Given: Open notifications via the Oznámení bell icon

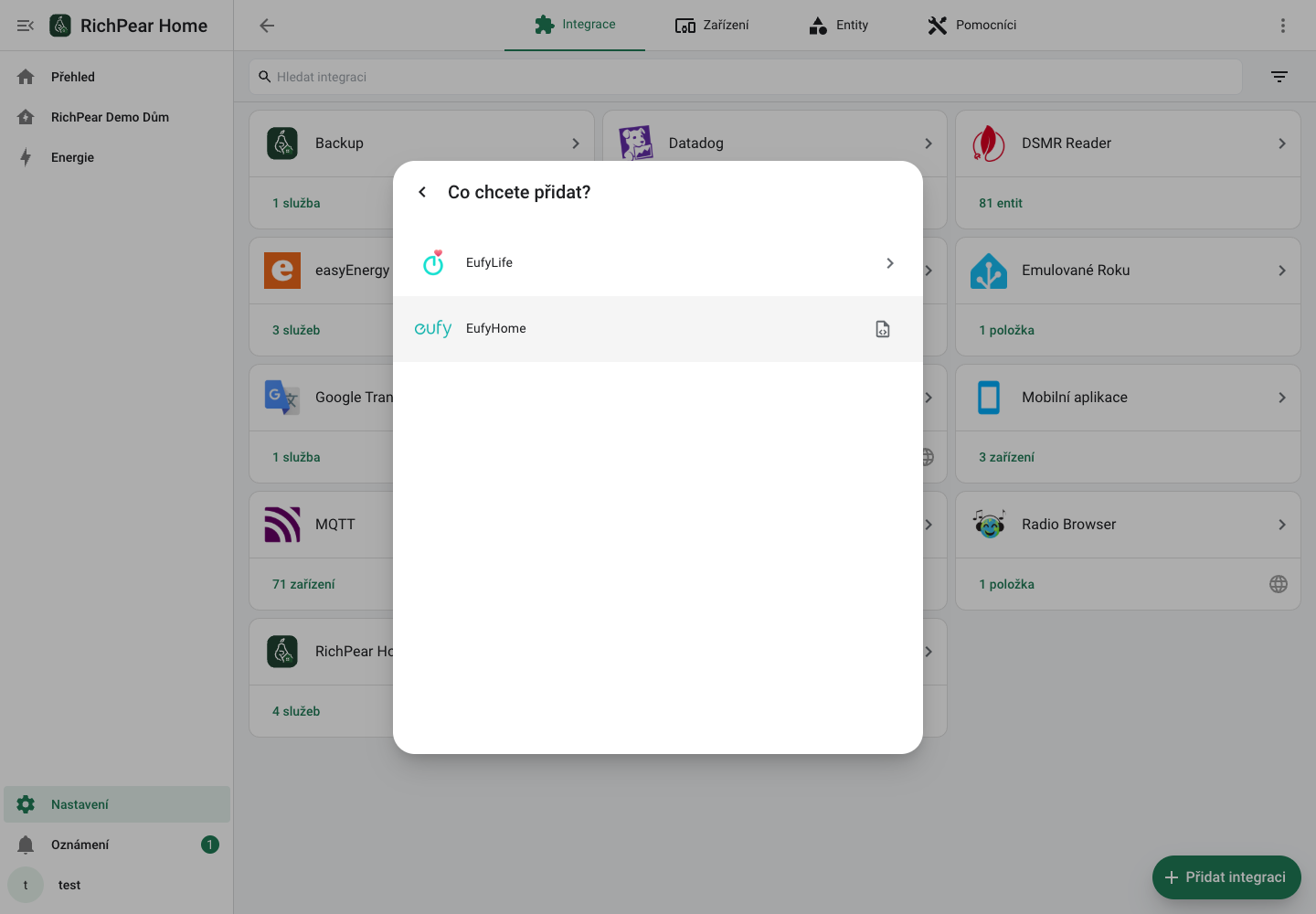Looking at the screenshot, I should coord(26,845).
